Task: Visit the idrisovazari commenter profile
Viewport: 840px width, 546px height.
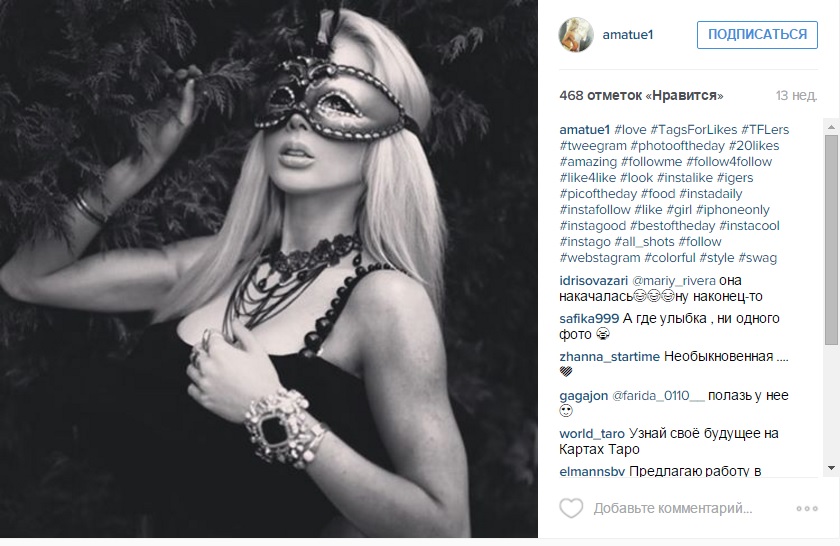Action: coord(594,281)
